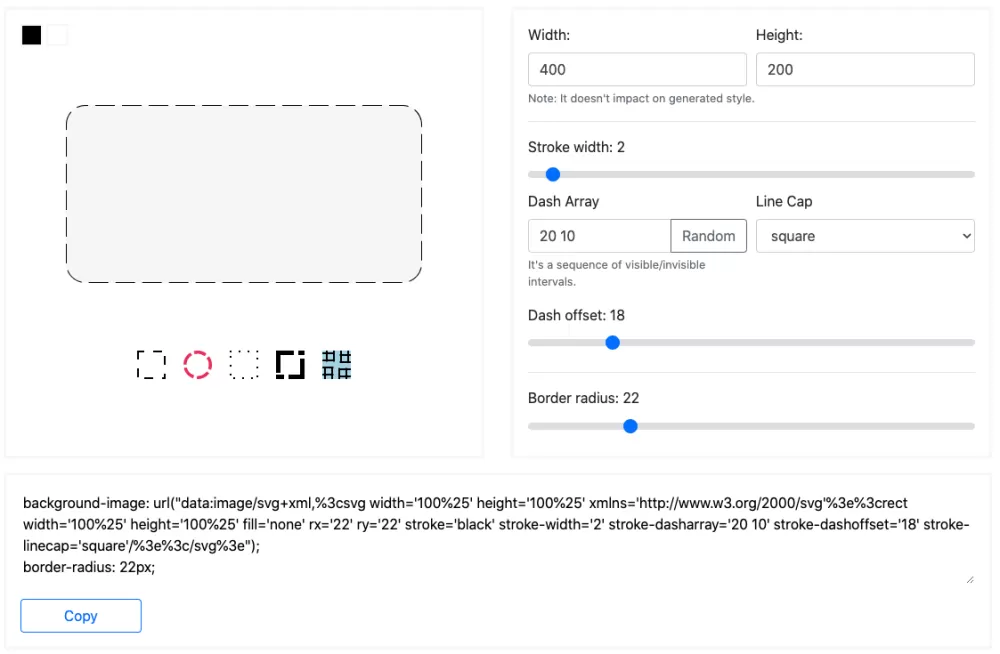Click the end of the Stroke width track
The width and height of the screenshot is (1000, 654).
971,174
